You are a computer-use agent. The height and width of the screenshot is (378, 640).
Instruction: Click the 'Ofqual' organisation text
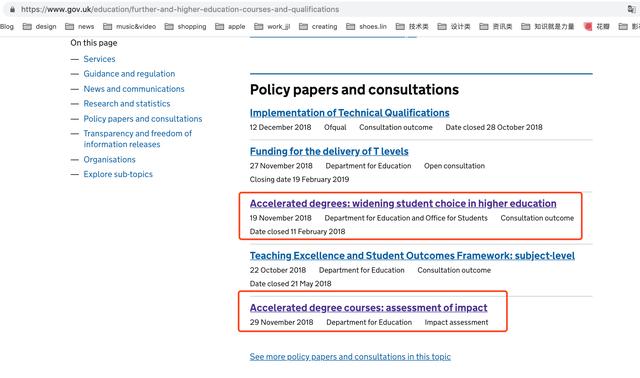point(335,127)
